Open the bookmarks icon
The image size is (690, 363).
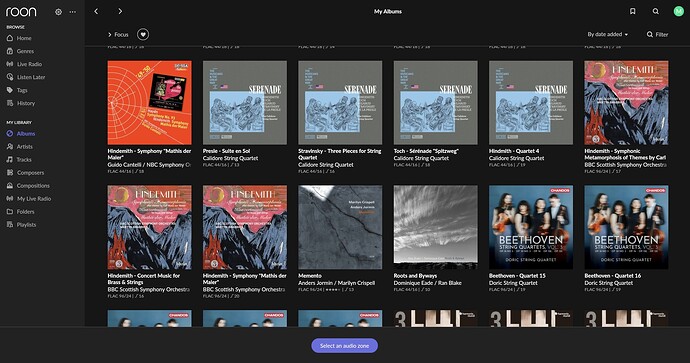pyautogui.click(x=632, y=11)
